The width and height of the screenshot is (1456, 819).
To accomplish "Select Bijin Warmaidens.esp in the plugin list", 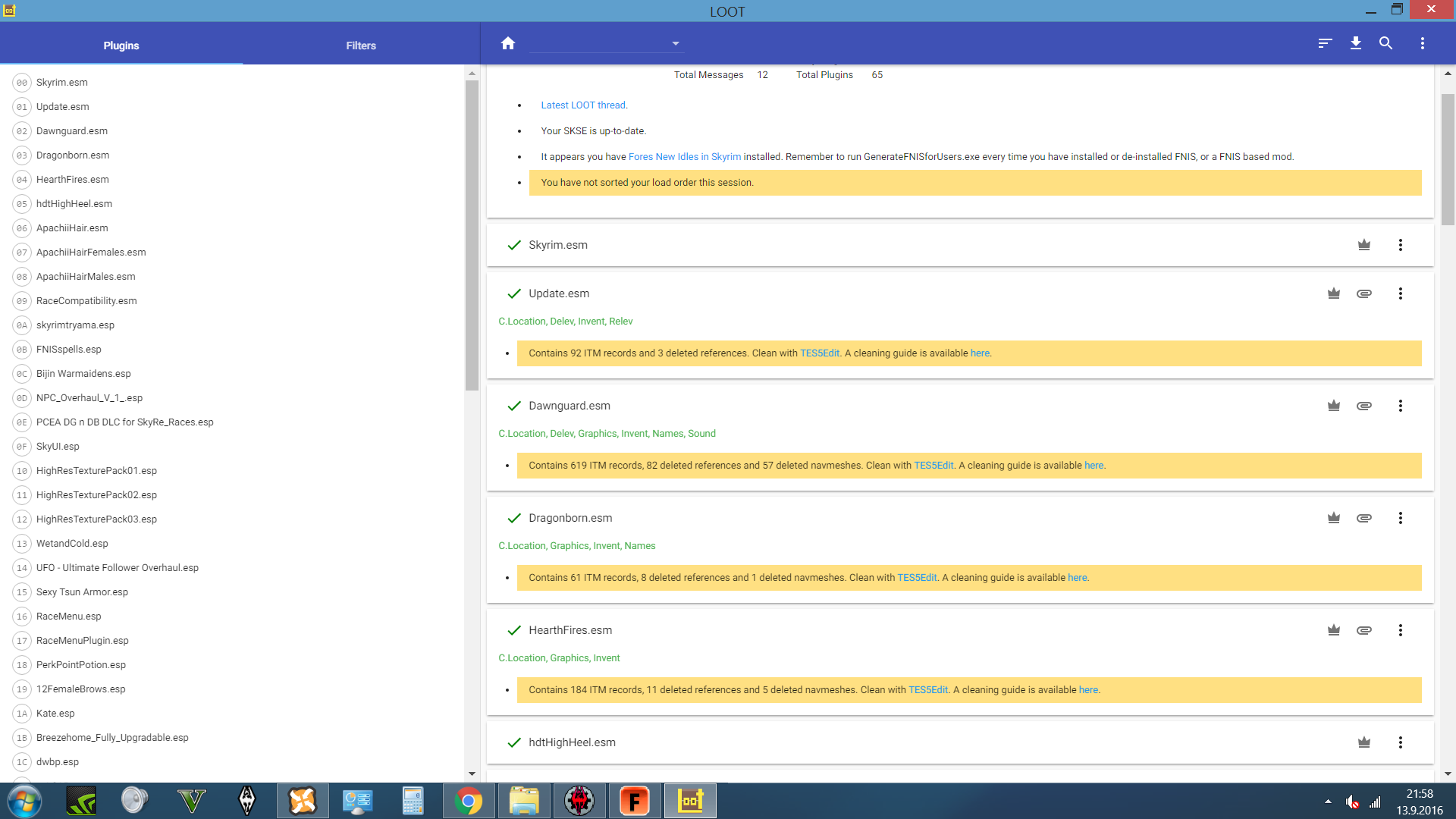I will point(232,374).
